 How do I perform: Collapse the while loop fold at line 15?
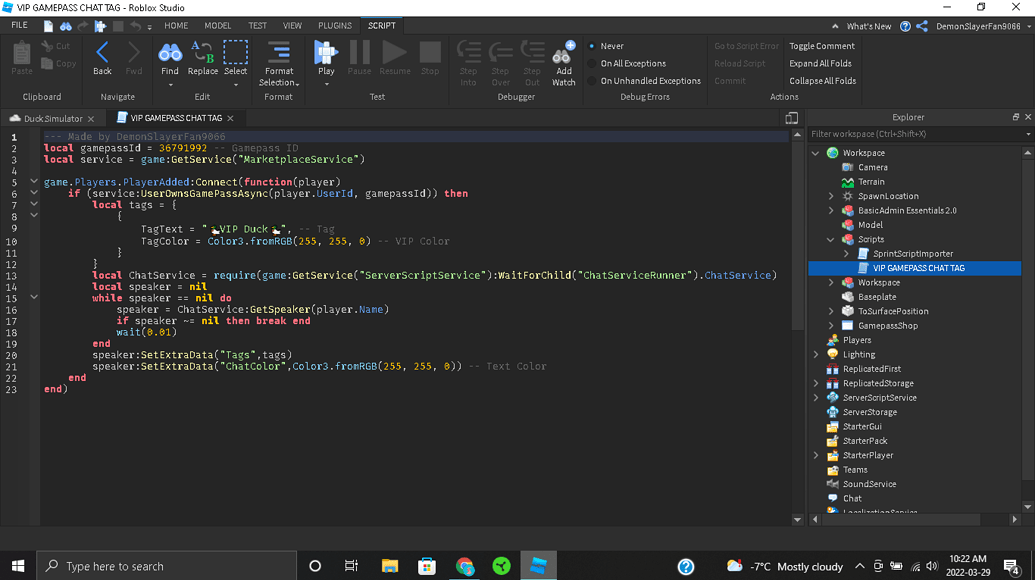tap(34, 297)
